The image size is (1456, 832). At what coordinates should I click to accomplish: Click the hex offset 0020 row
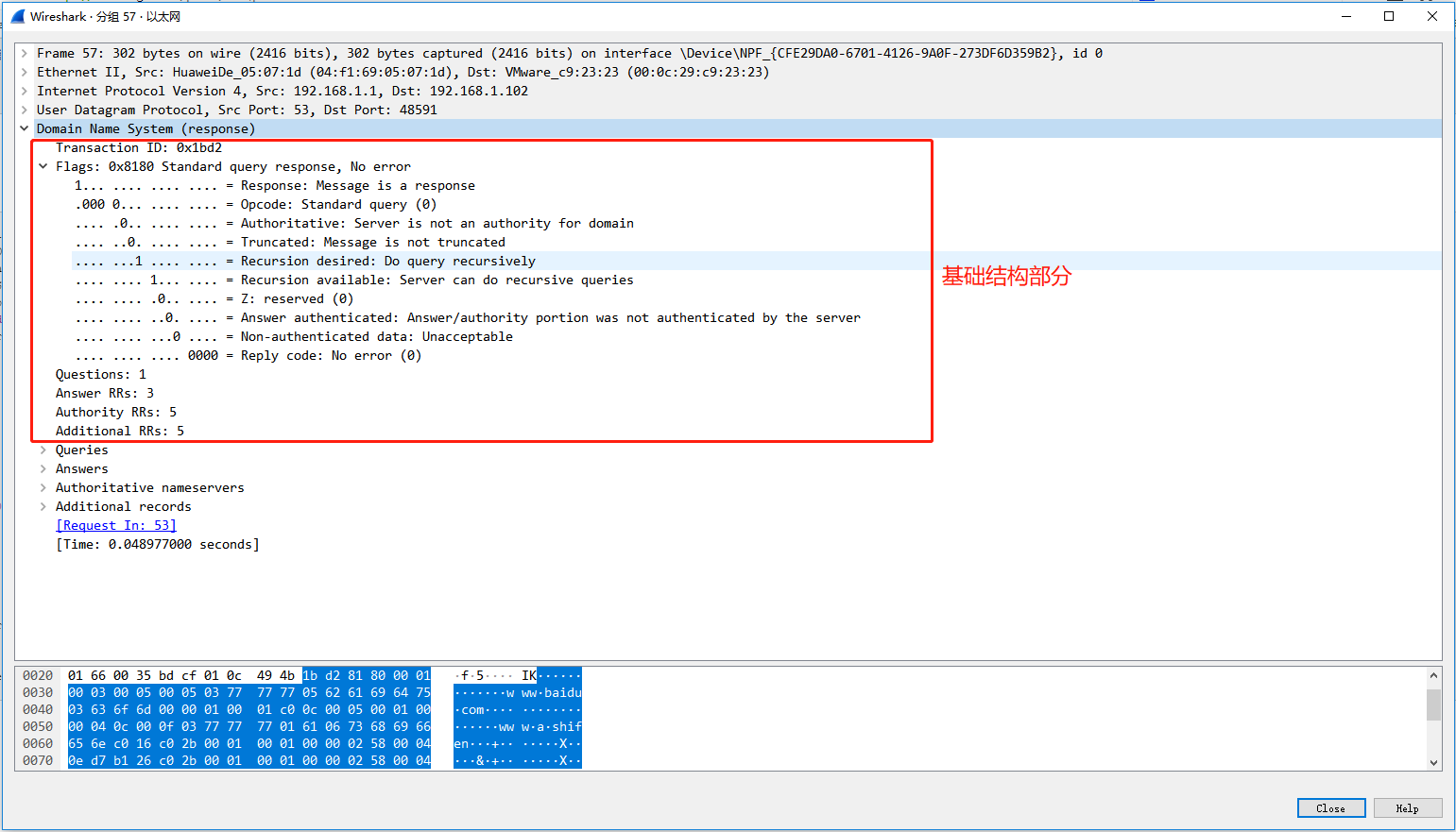[x=38, y=676]
